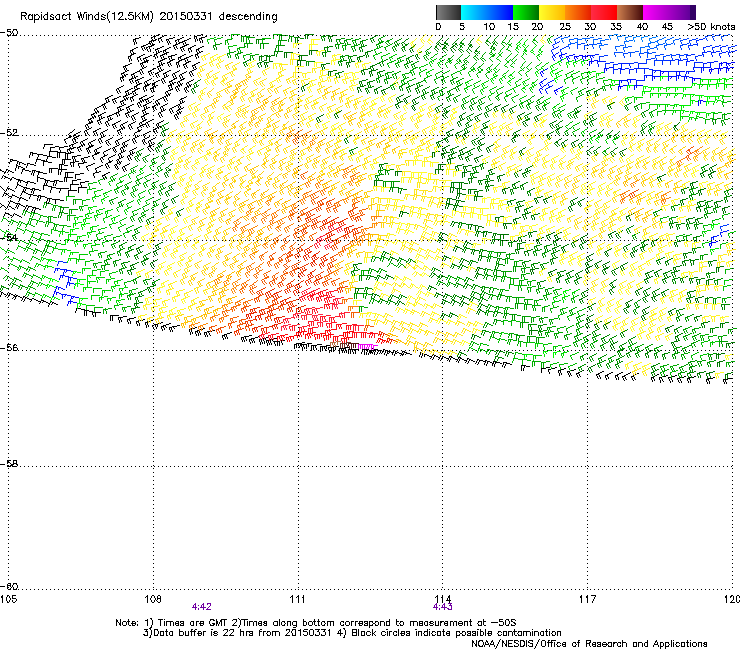Click the green 15-20 knots legend segment

tap(526, 12)
